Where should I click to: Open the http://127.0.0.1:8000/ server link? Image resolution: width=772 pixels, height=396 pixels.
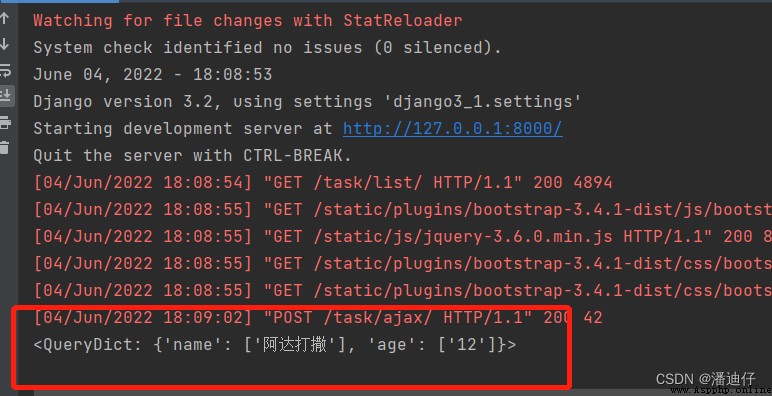(x=452, y=129)
